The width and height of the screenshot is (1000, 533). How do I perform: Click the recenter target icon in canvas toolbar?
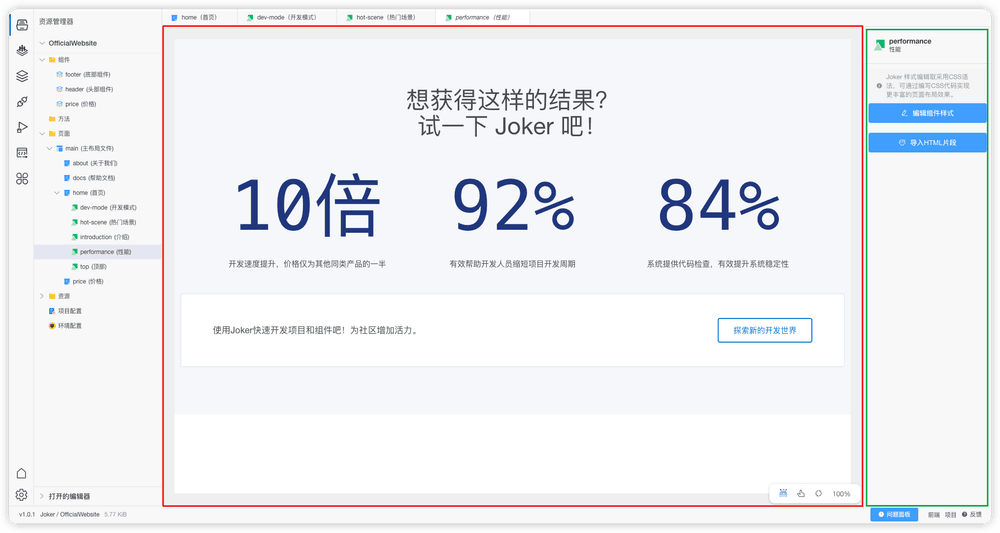tap(818, 493)
